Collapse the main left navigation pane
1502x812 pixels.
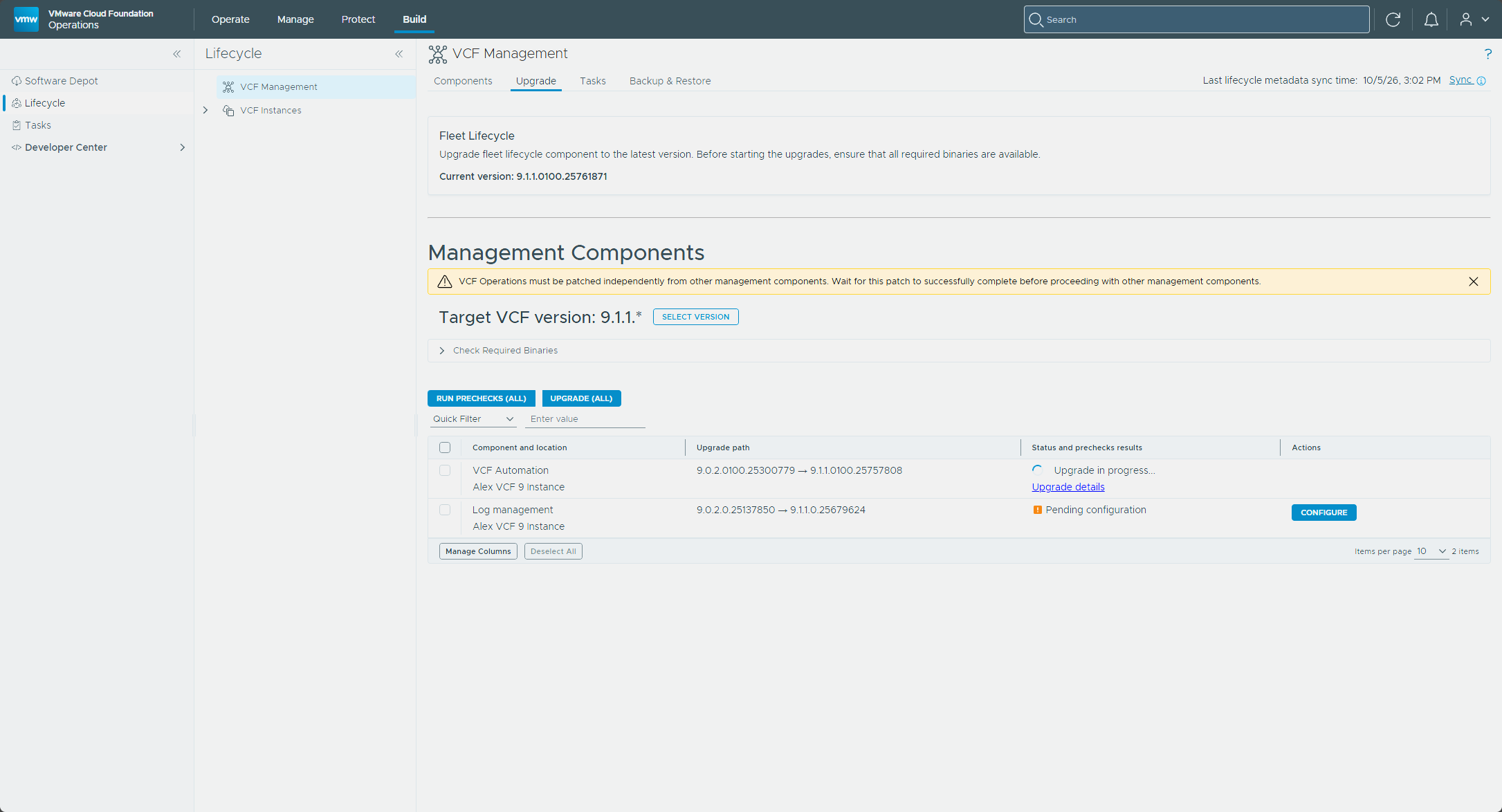[x=177, y=54]
